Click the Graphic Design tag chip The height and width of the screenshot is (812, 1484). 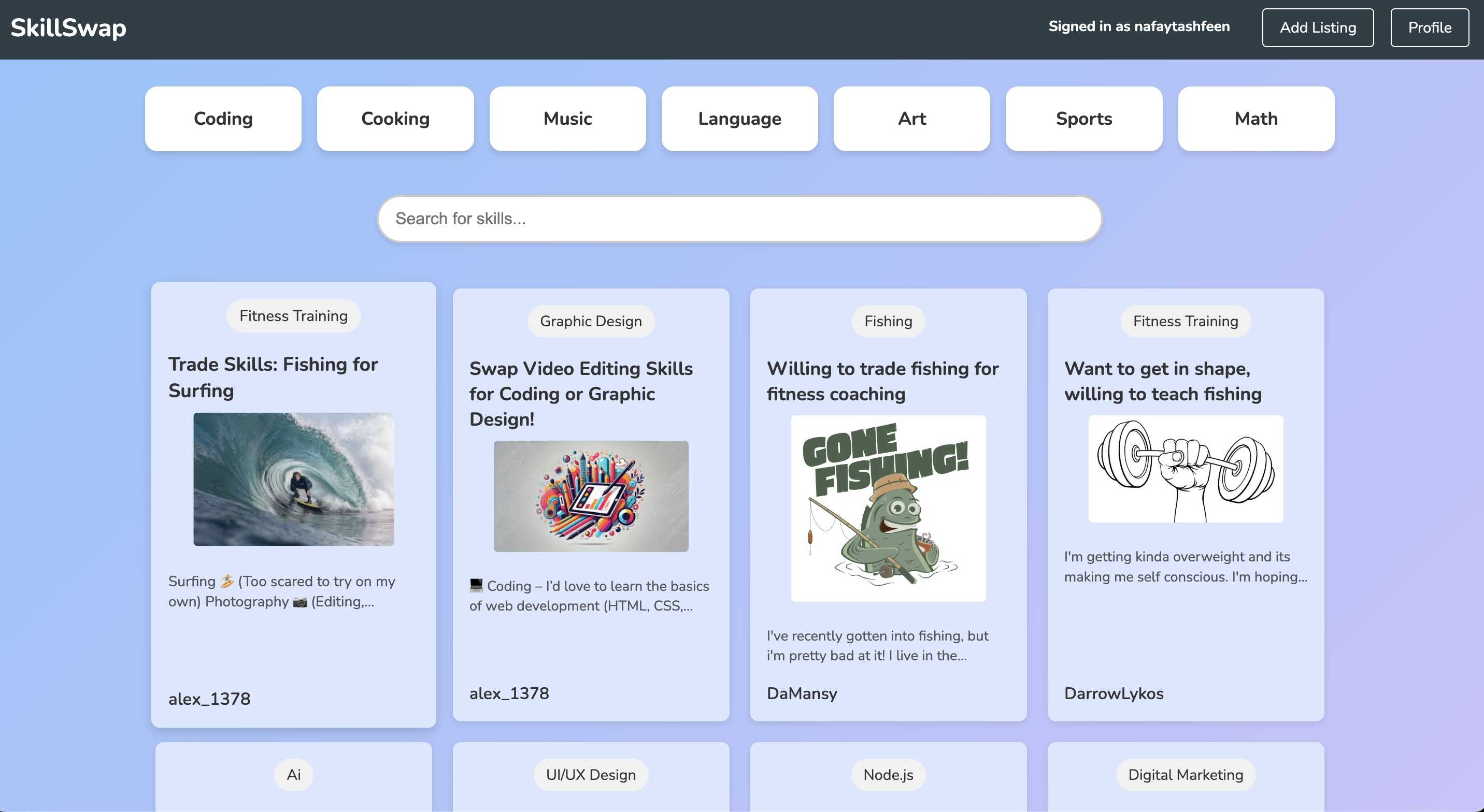click(x=591, y=322)
